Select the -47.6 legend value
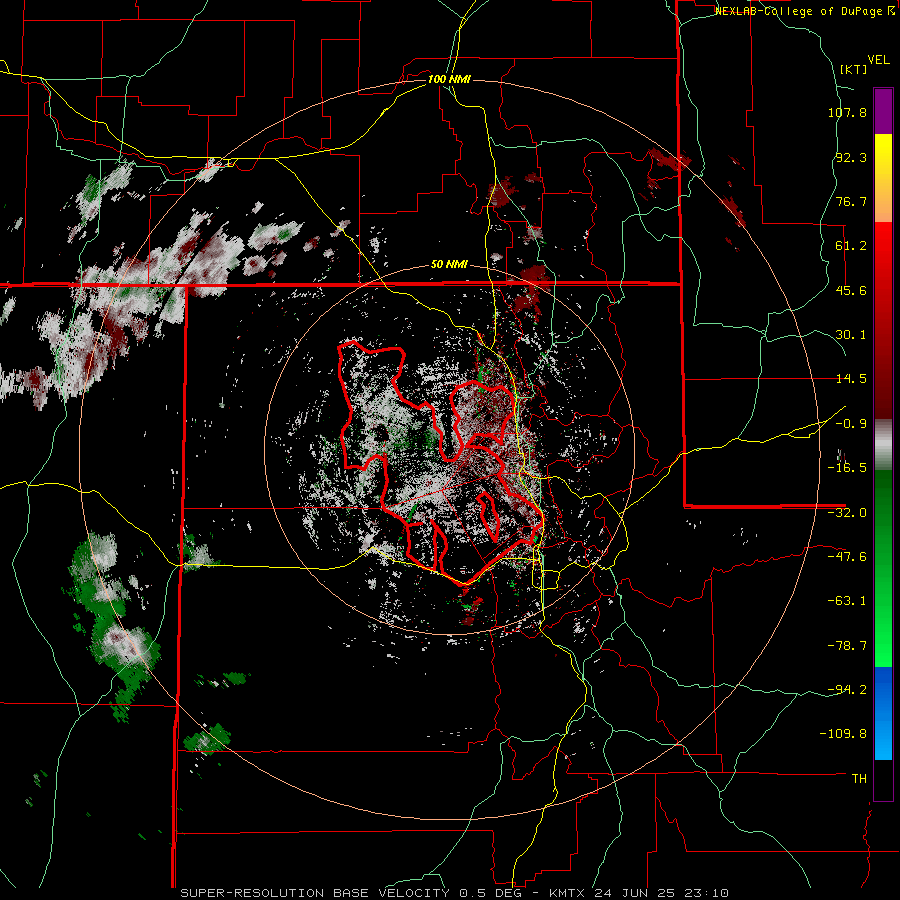This screenshot has width=900, height=900. (x=847, y=557)
